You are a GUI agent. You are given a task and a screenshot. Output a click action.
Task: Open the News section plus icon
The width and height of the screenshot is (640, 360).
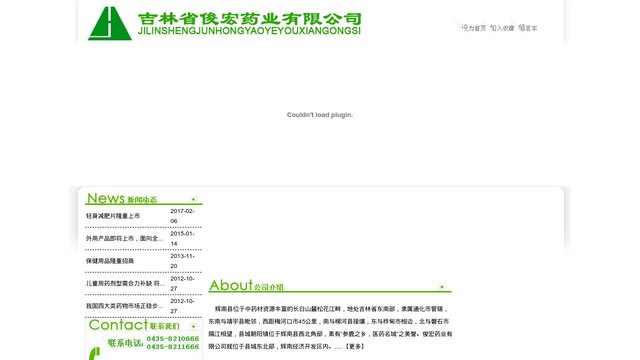pos(193,199)
